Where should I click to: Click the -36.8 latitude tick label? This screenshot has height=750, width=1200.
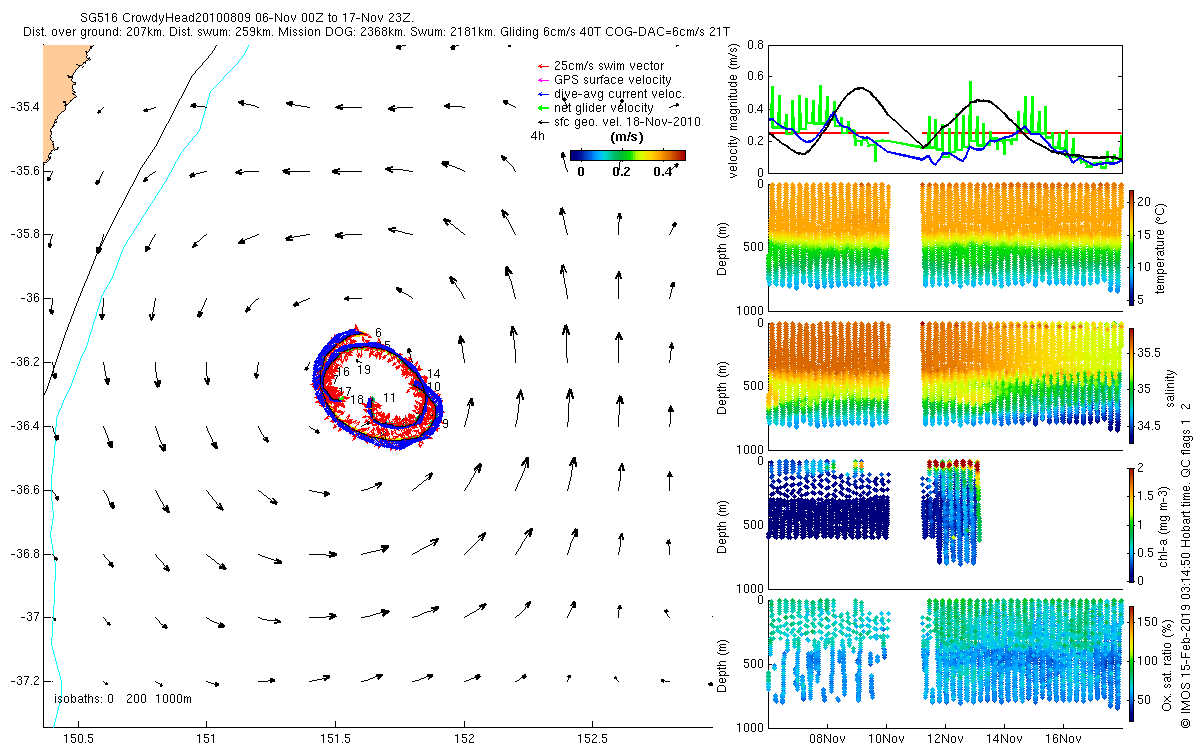click(x=24, y=553)
